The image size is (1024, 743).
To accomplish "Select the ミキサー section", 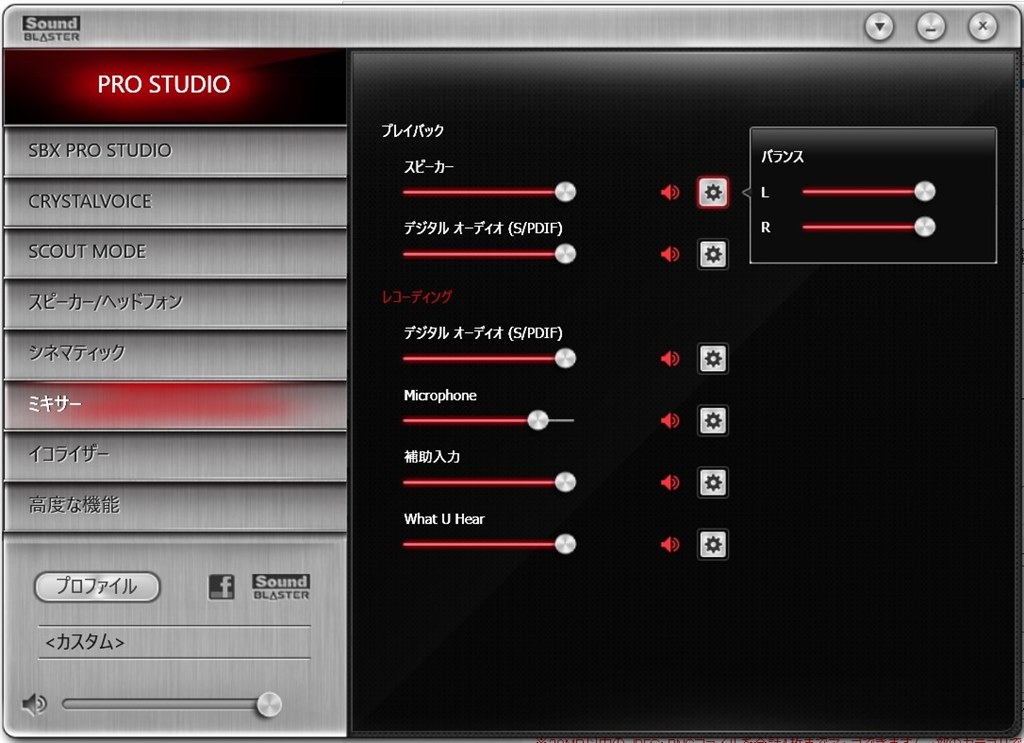I will click(175, 404).
